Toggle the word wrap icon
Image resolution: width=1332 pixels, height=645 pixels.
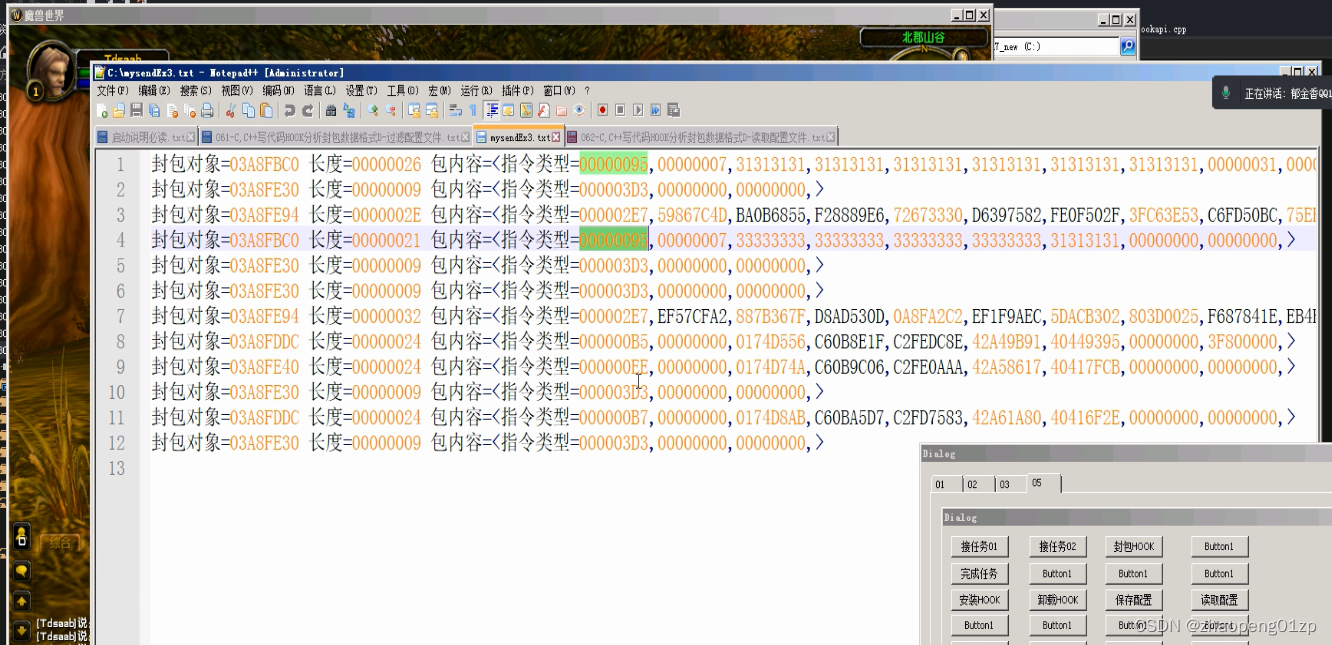(x=455, y=110)
